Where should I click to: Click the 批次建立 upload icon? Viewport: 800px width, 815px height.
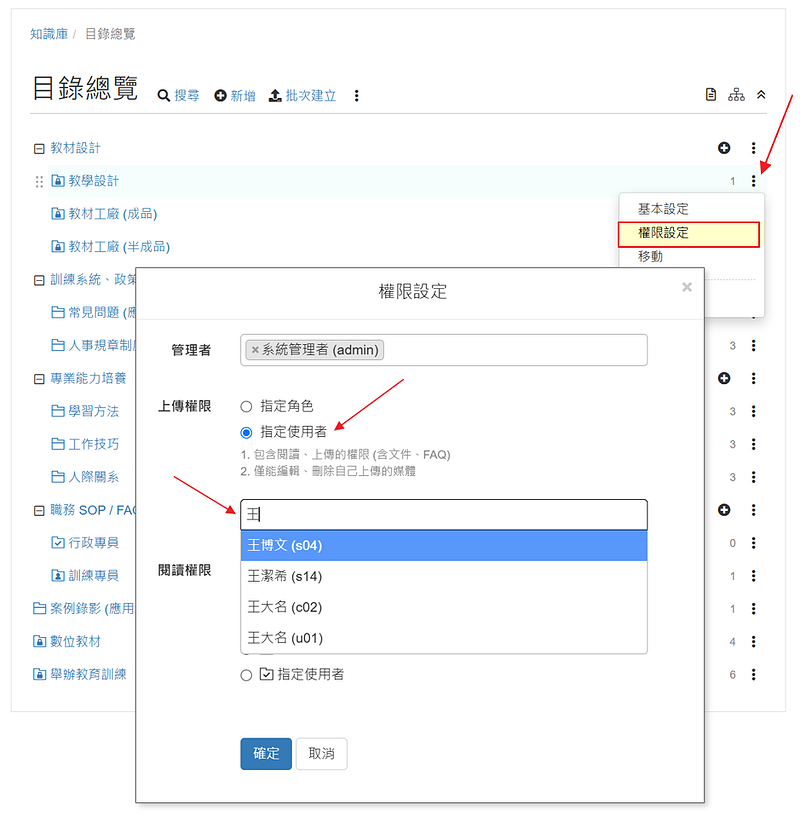tap(276, 96)
